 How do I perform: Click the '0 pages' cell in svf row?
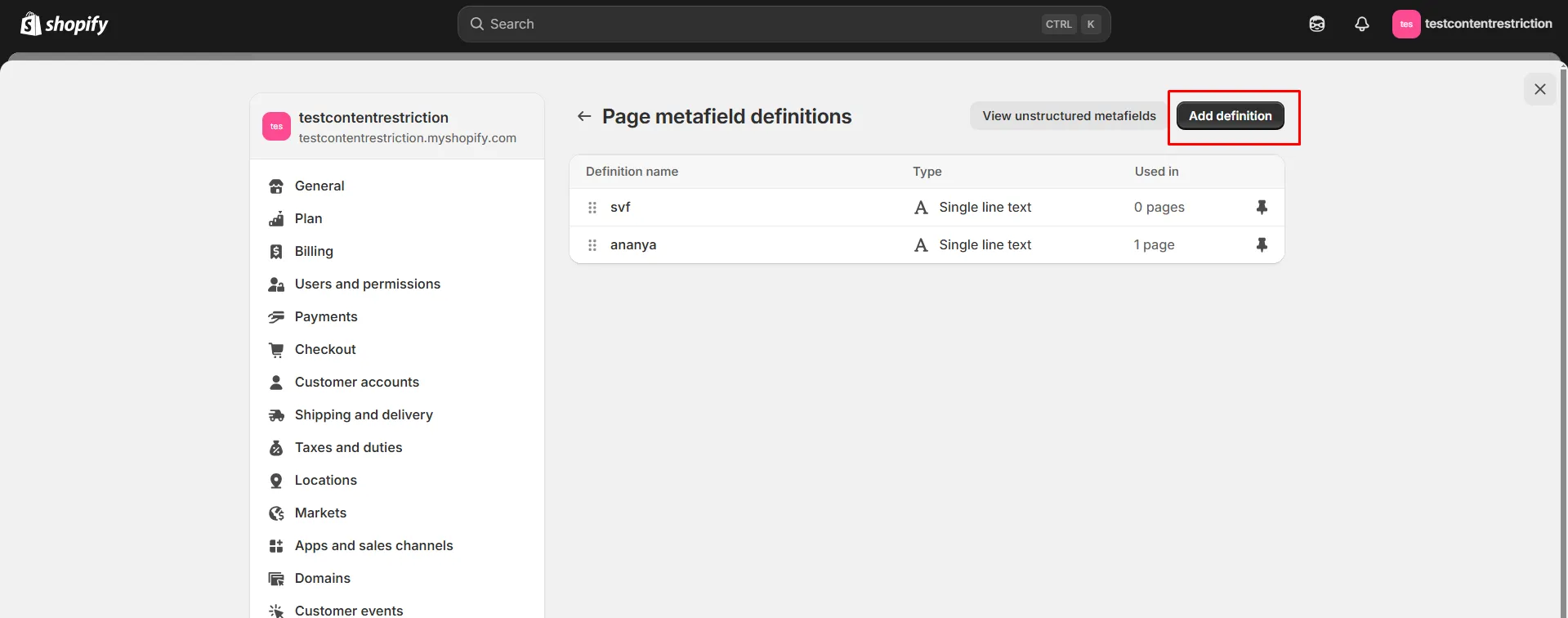pyautogui.click(x=1159, y=208)
